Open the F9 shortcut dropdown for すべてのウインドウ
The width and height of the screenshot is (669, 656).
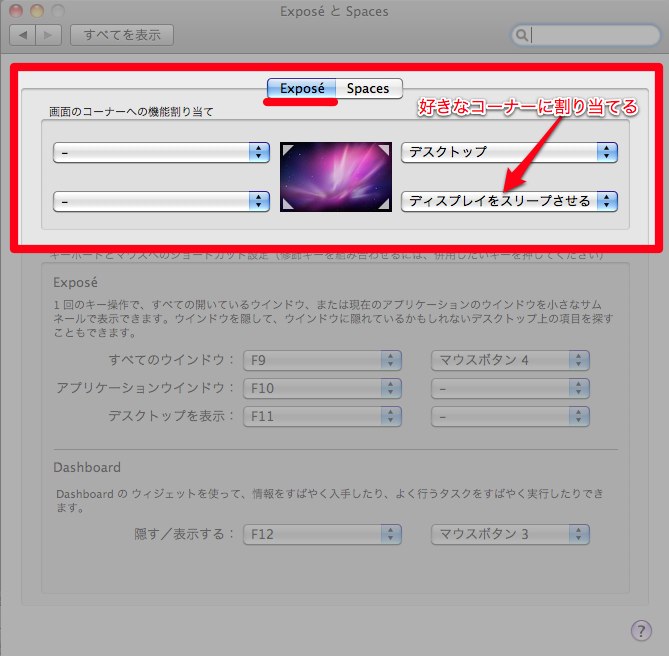[x=322, y=360]
